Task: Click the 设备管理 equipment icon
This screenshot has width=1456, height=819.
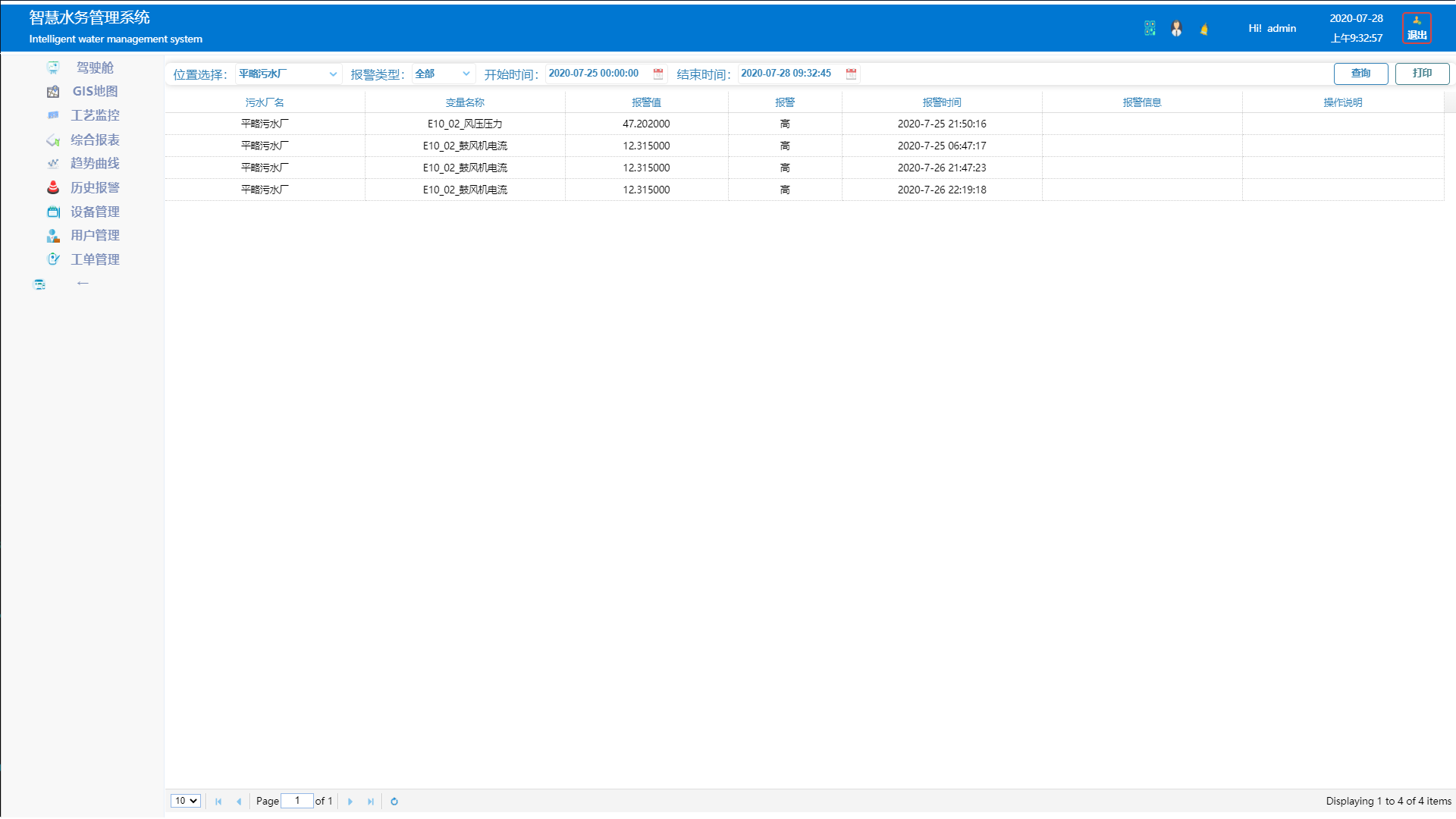Action: pyautogui.click(x=53, y=212)
